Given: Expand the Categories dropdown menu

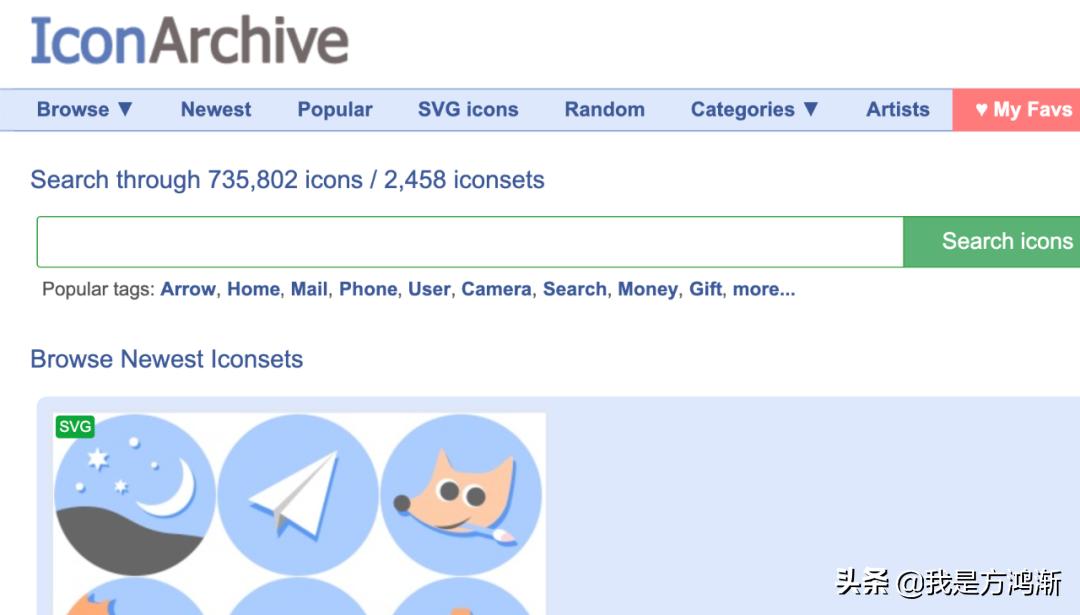Looking at the screenshot, I should [754, 110].
